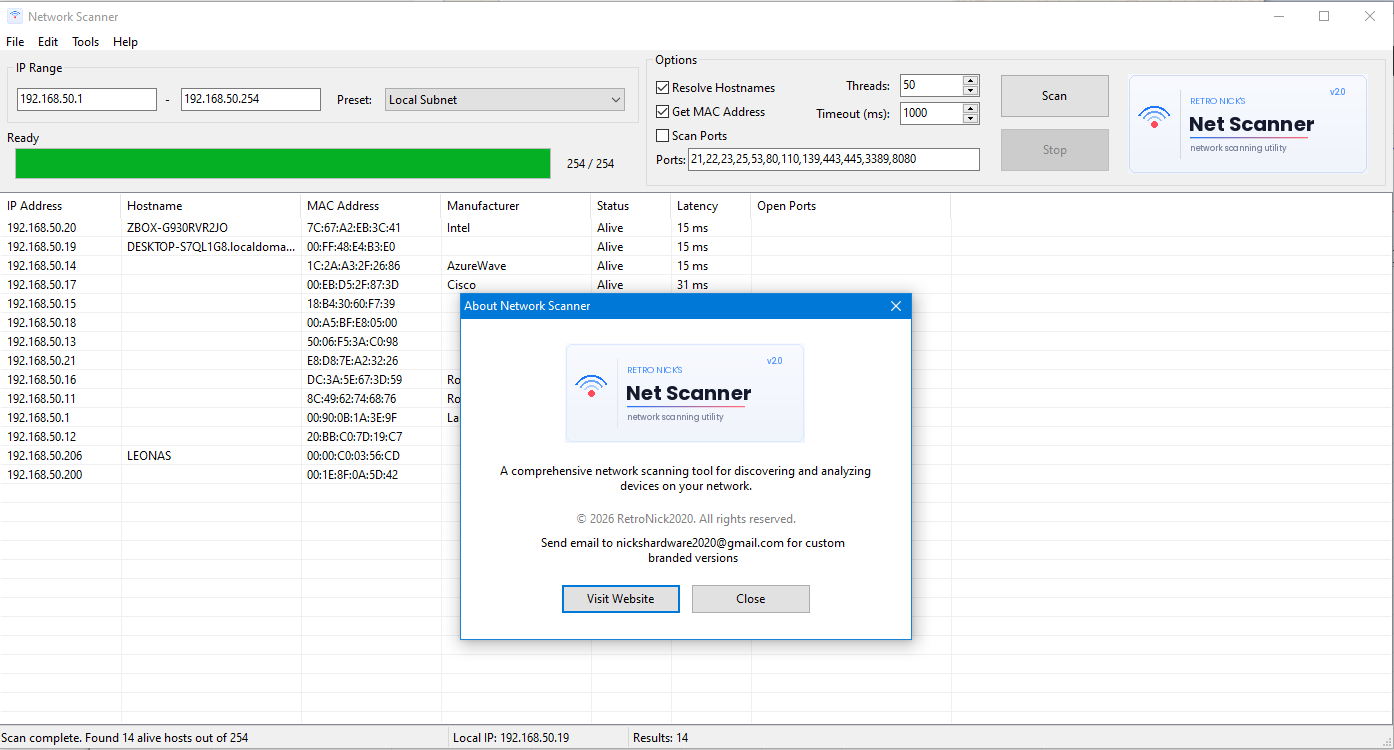The height and width of the screenshot is (750, 1394).
Task: Click the Timeout (ms) number field
Action: [x=931, y=113]
